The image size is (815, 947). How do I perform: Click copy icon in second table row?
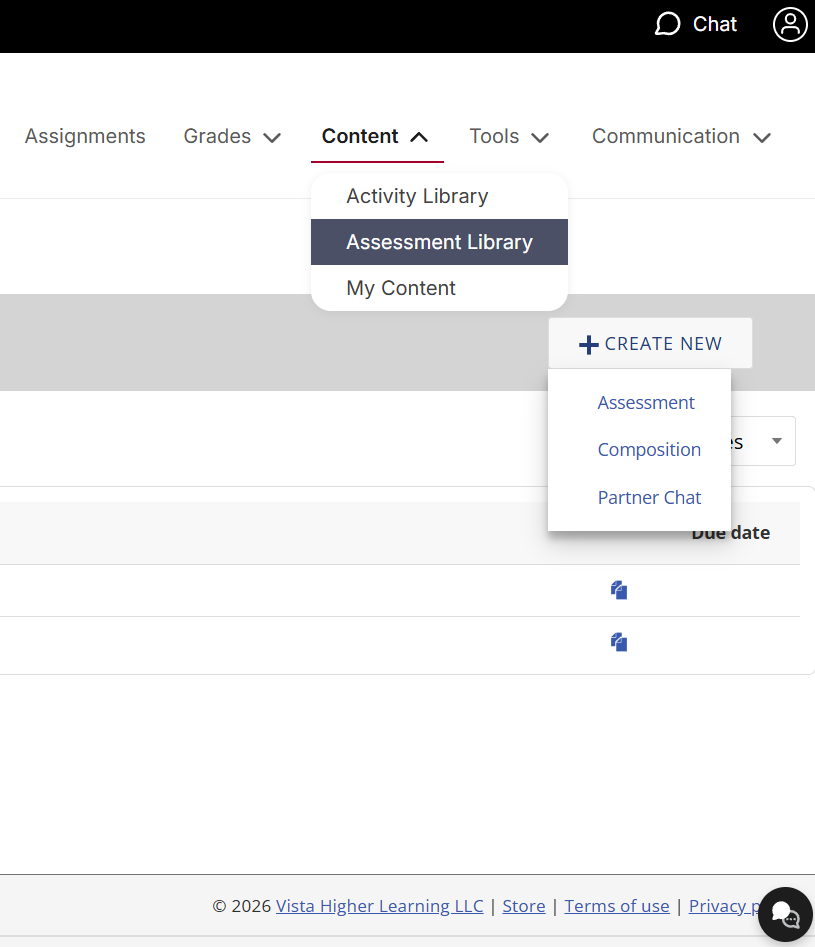pyautogui.click(x=619, y=642)
